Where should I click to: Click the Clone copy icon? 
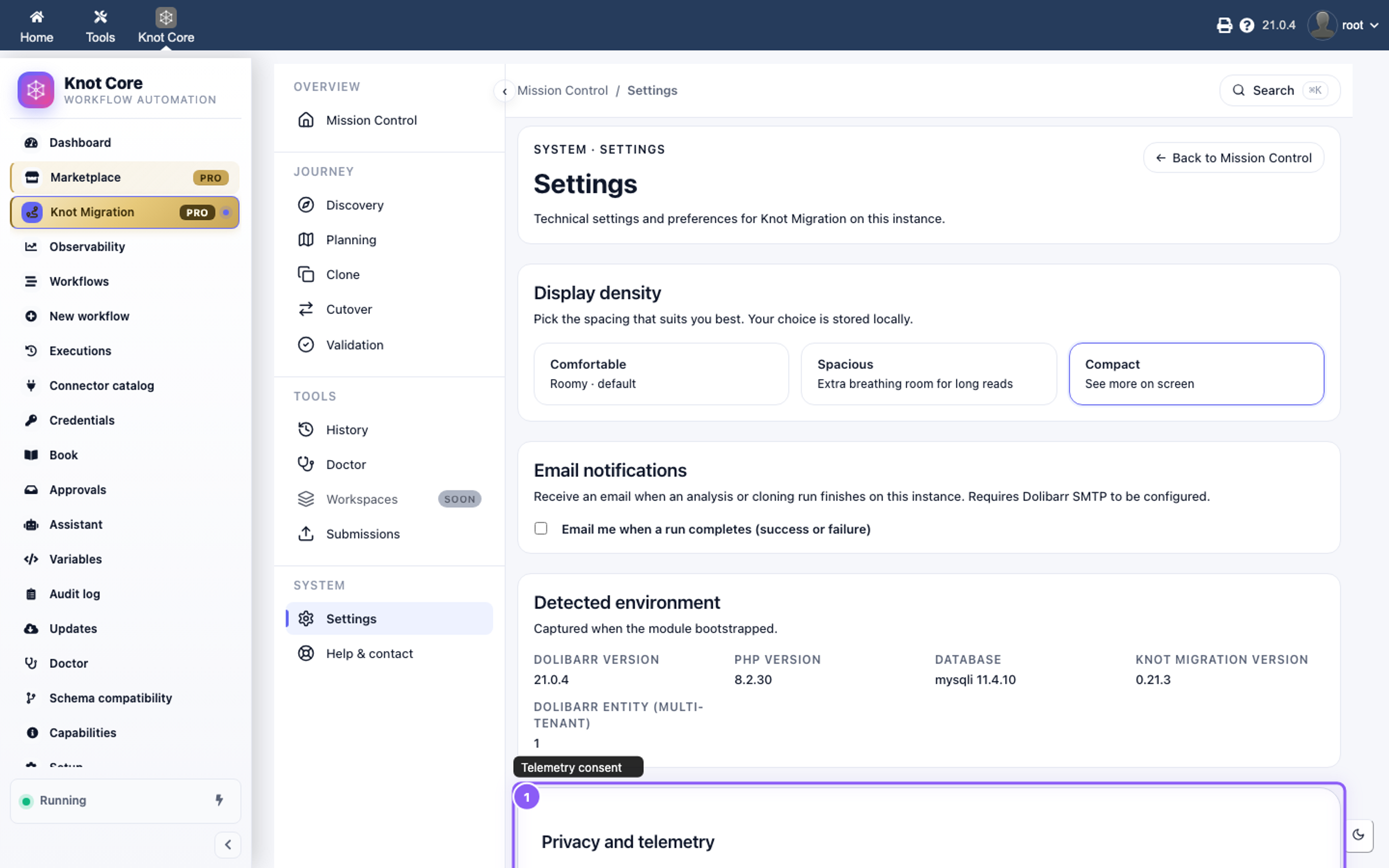tap(306, 274)
